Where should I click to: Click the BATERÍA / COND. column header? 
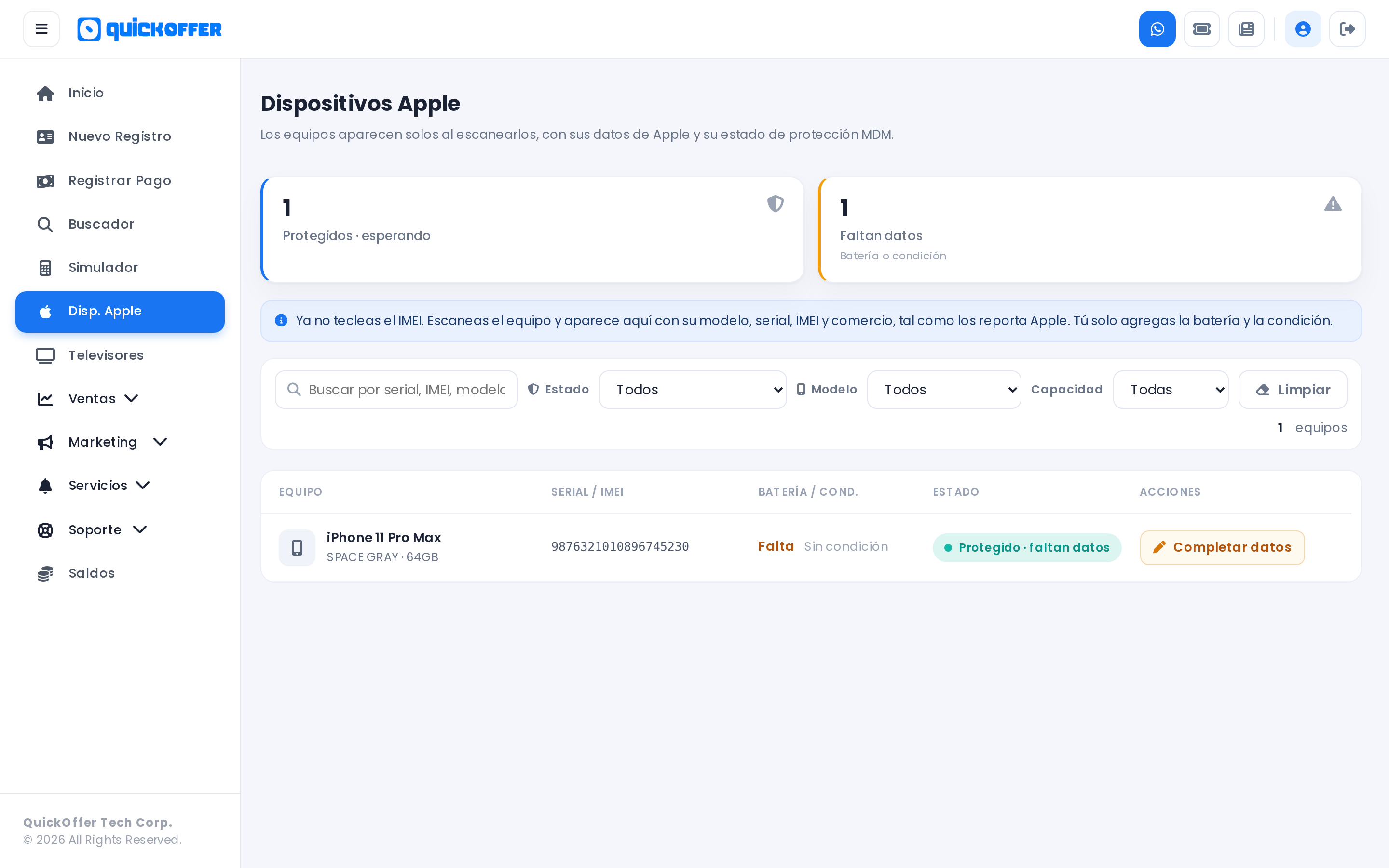[808, 492]
